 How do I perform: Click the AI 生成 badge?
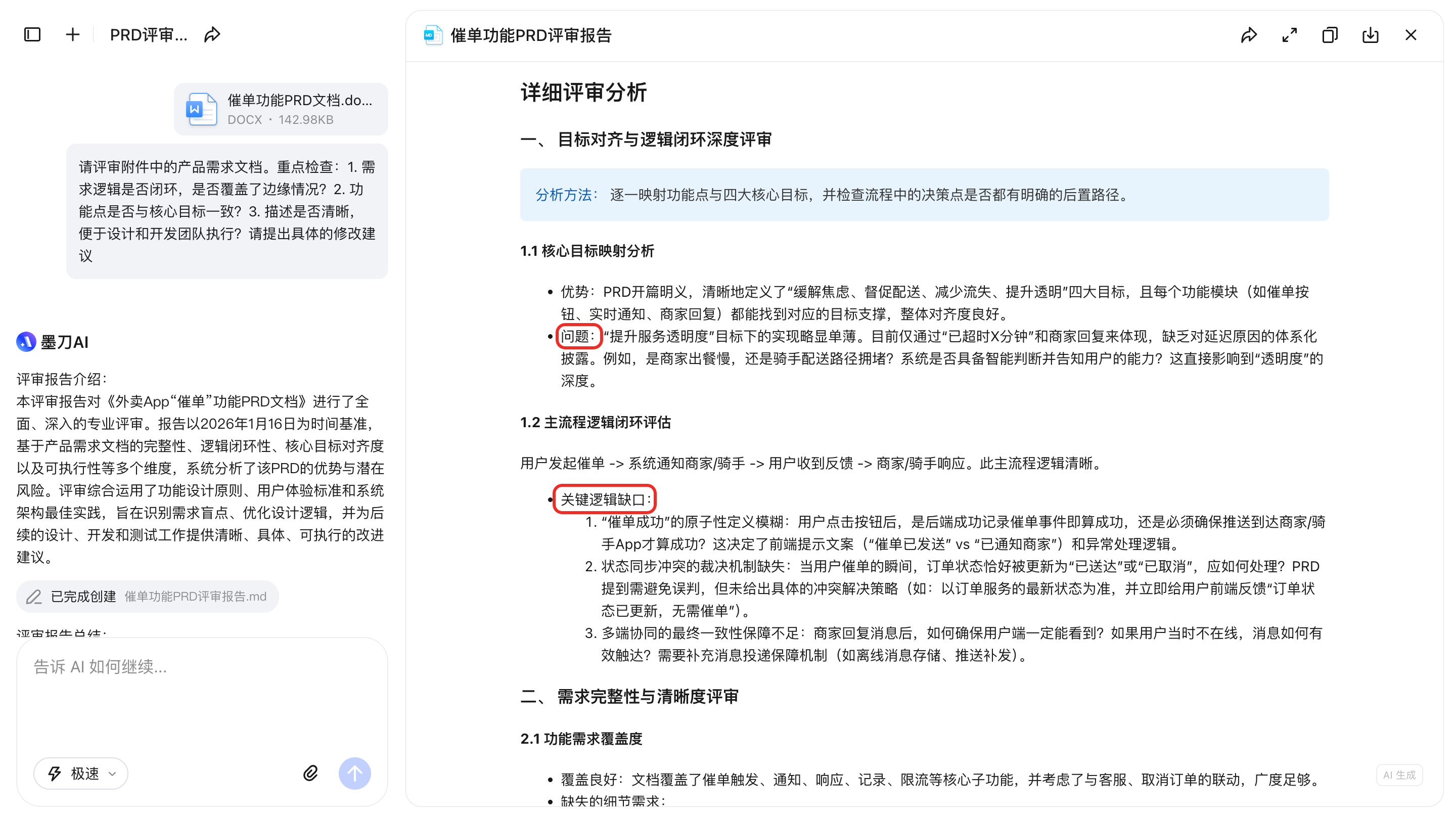click(x=1399, y=775)
